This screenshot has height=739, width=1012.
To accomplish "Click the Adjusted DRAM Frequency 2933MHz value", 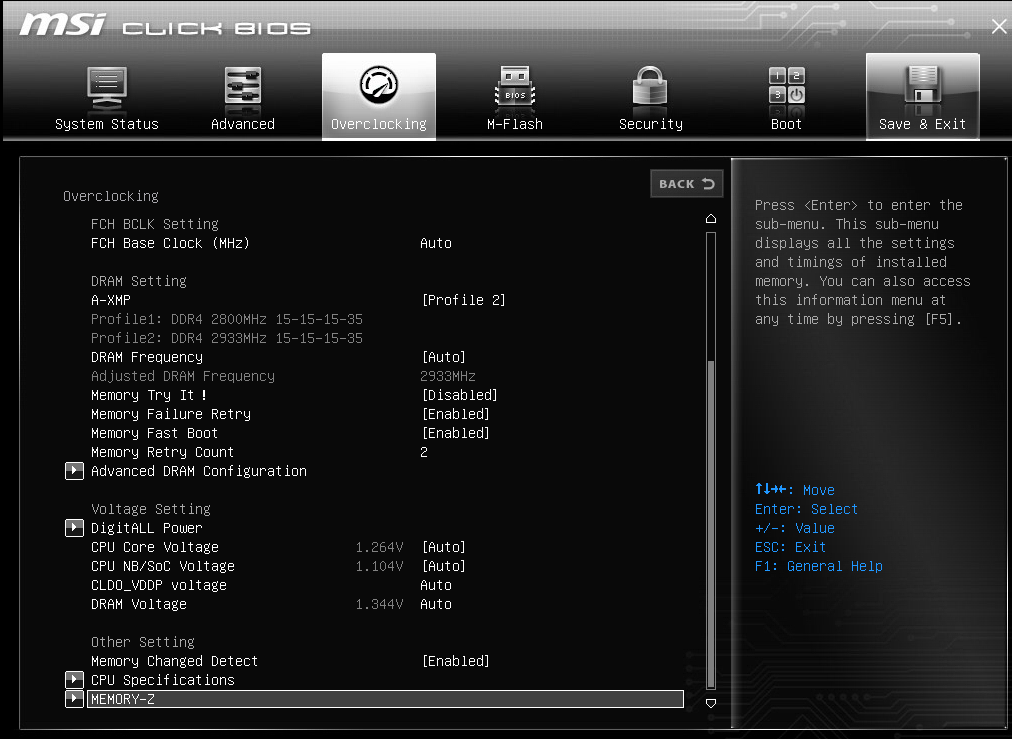I will 448,376.
